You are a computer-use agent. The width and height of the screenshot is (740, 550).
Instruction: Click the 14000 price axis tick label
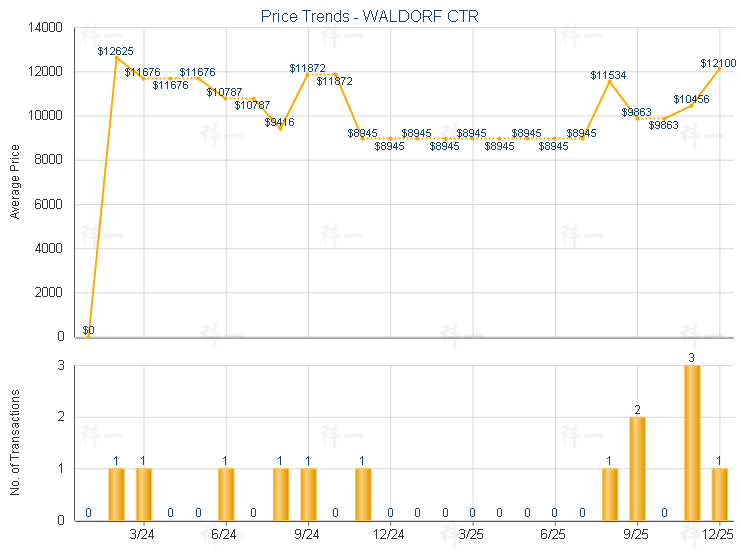point(47,28)
